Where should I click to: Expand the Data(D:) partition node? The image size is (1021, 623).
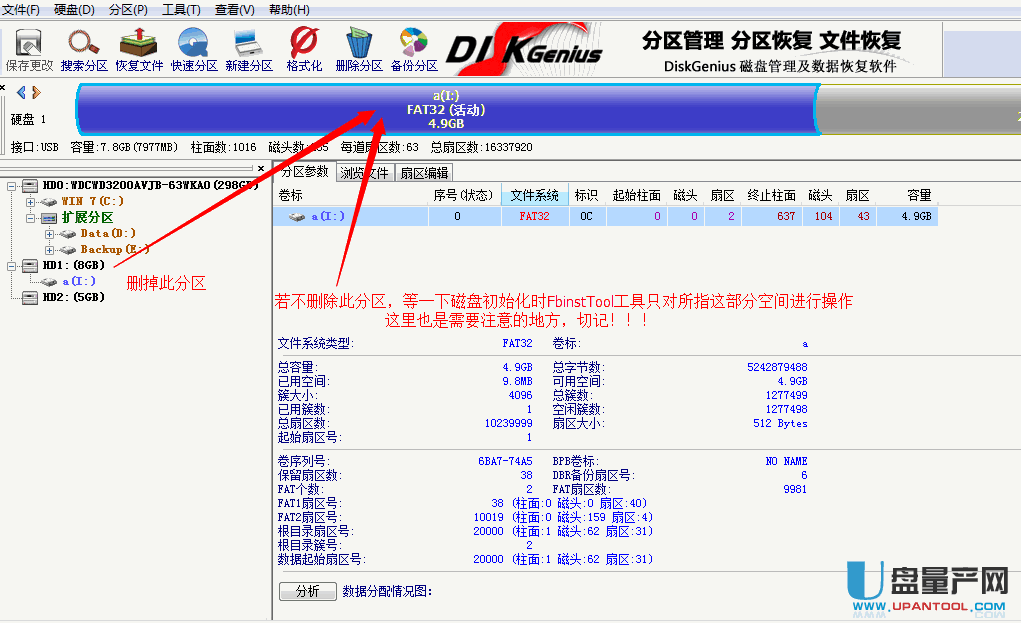click(50, 233)
